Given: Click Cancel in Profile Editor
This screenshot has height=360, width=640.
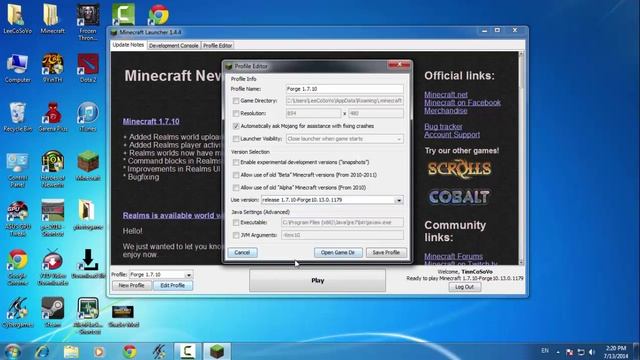Looking at the screenshot, I should [x=242, y=253].
